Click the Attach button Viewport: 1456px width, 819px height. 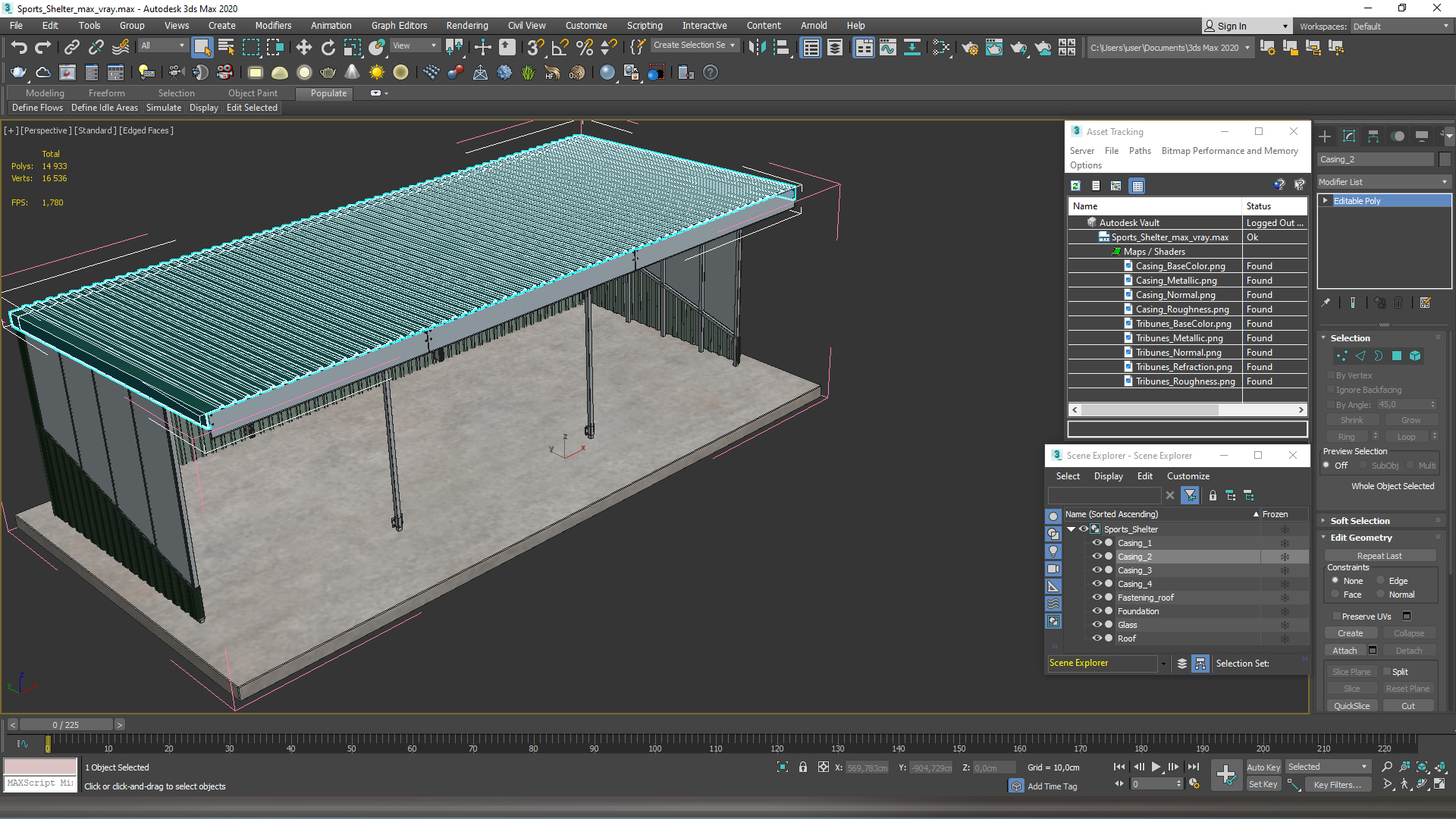click(x=1345, y=651)
